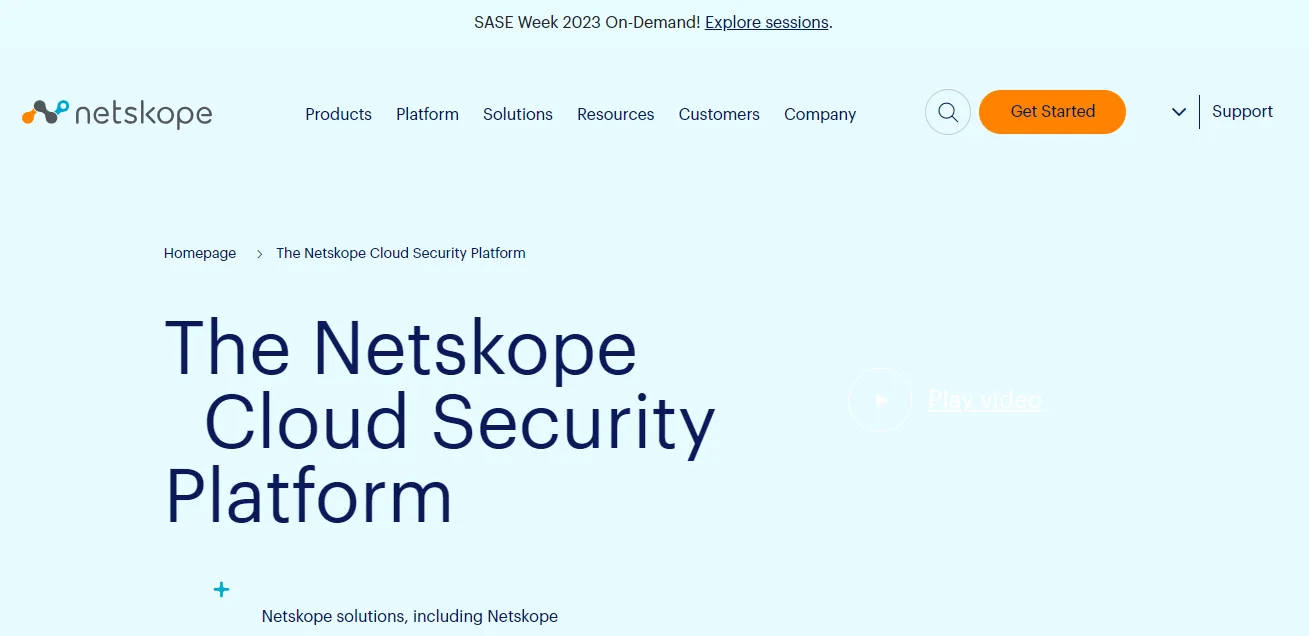
Task: Click the circular play video icon
Action: click(880, 400)
